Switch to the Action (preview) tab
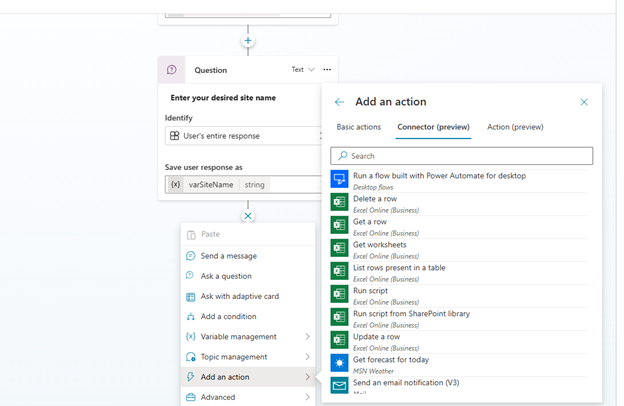The image size is (624, 406). pos(515,127)
